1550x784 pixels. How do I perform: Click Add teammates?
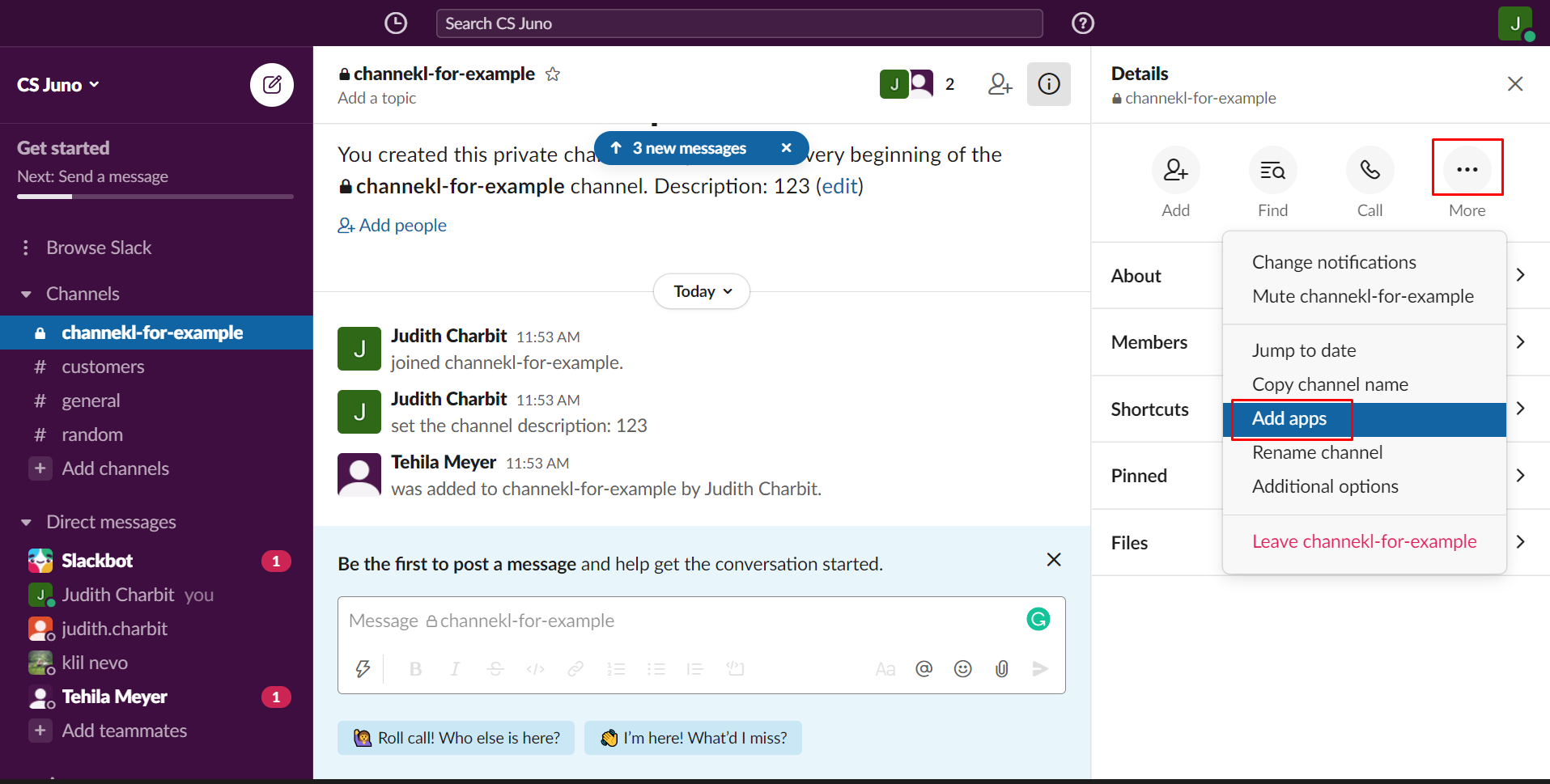point(156,731)
